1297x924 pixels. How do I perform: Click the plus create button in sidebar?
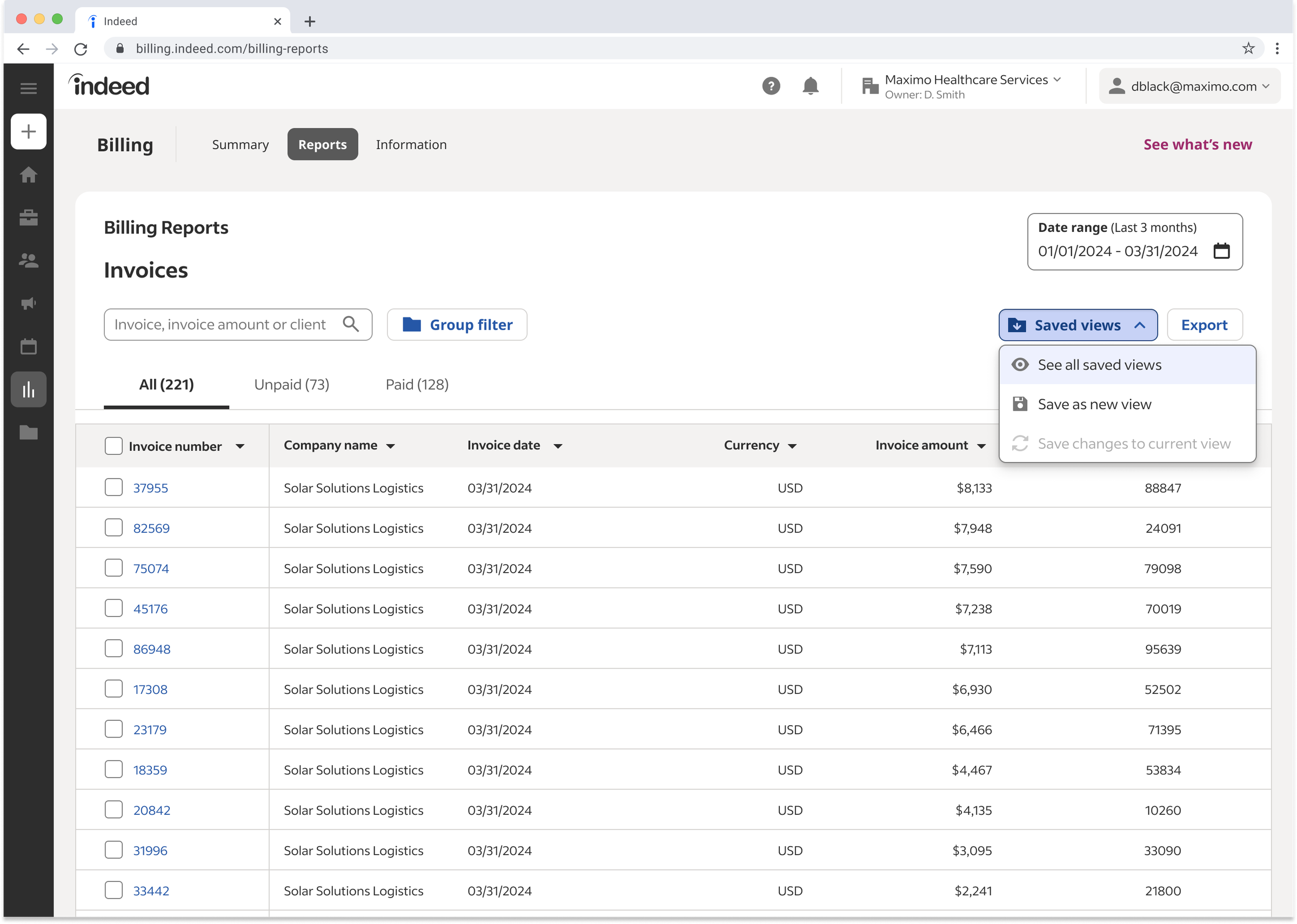pyautogui.click(x=29, y=131)
